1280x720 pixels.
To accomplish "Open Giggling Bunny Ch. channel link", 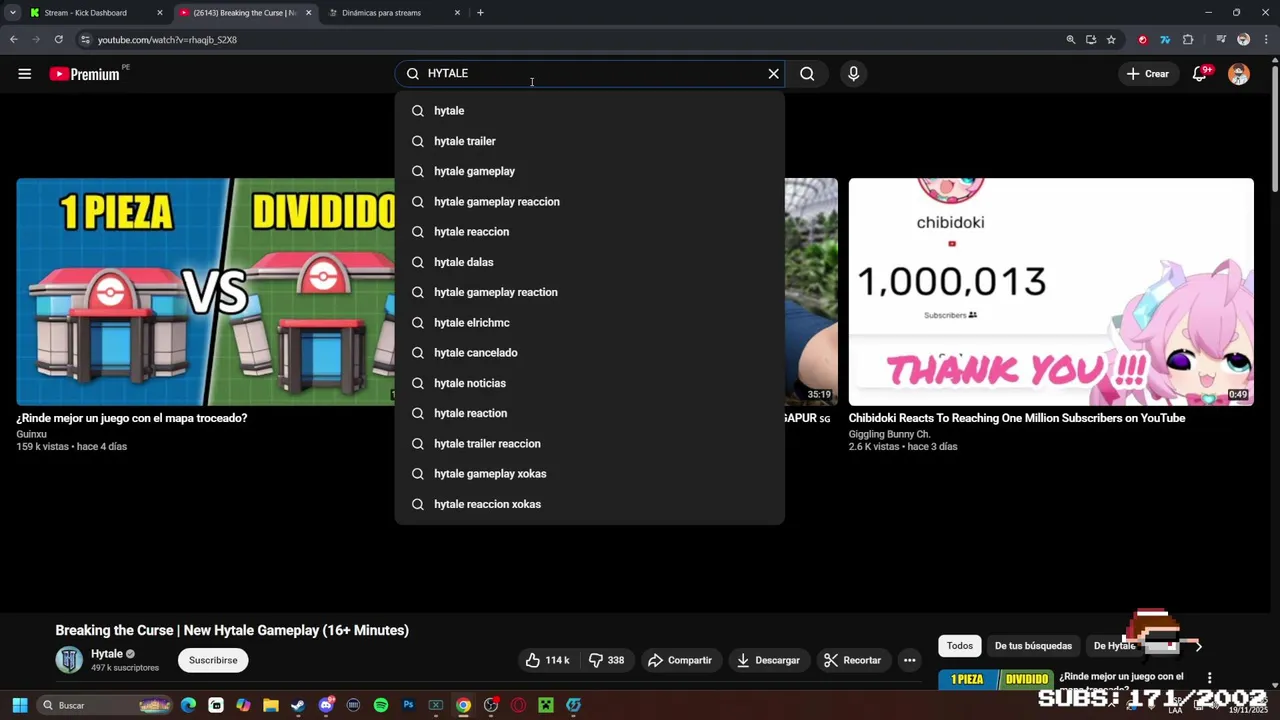I will point(889,435).
